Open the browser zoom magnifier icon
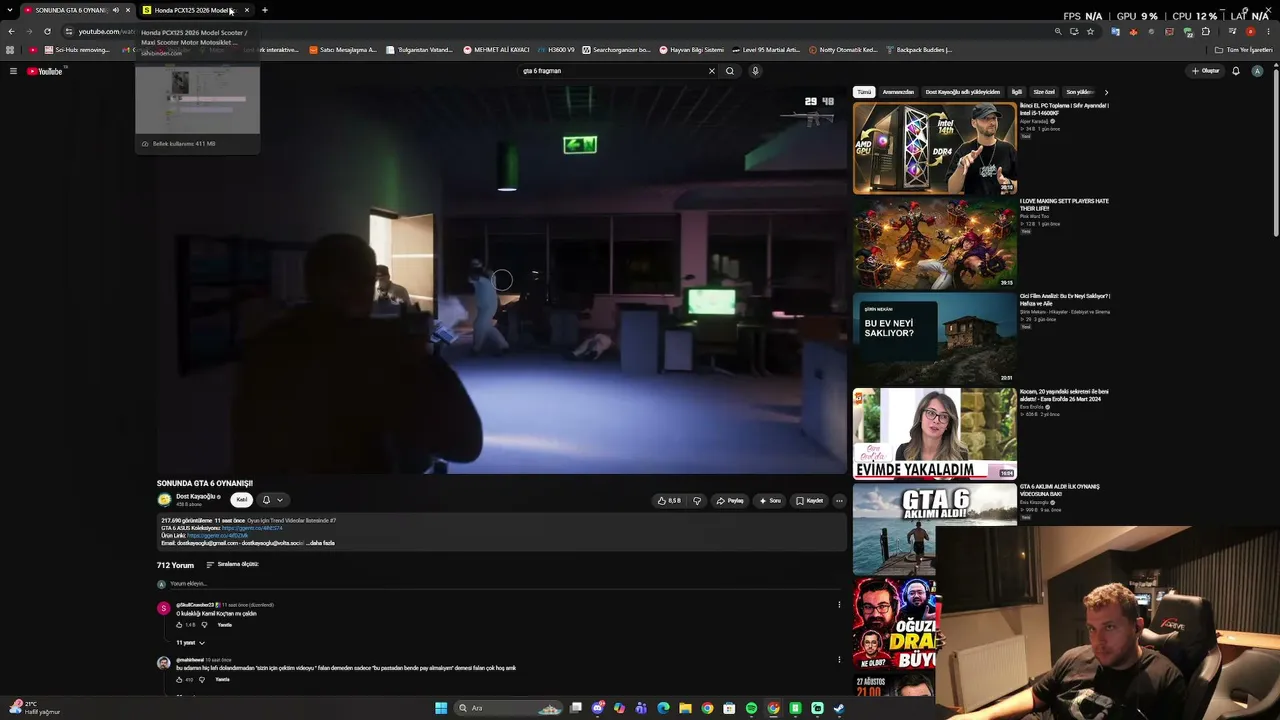Screen dimensions: 1280x720 (x=1058, y=31)
